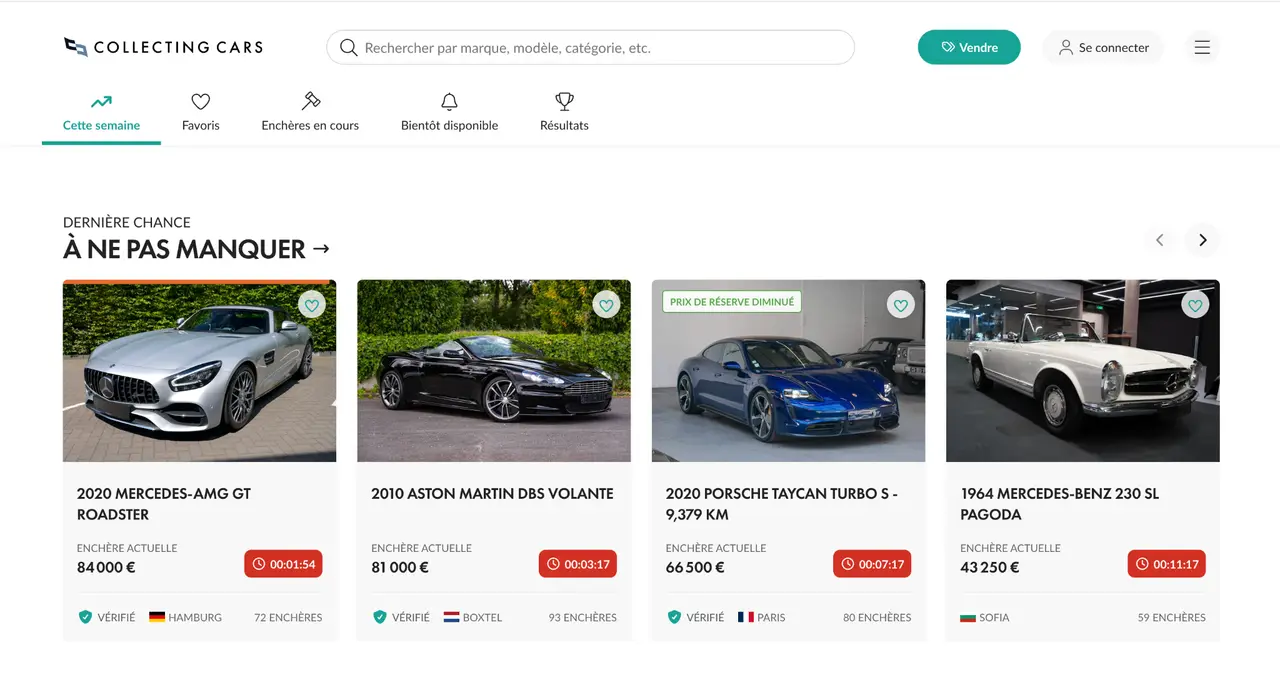1280x697 pixels.
Task: Click Se connecter to log in
Action: (1104, 47)
